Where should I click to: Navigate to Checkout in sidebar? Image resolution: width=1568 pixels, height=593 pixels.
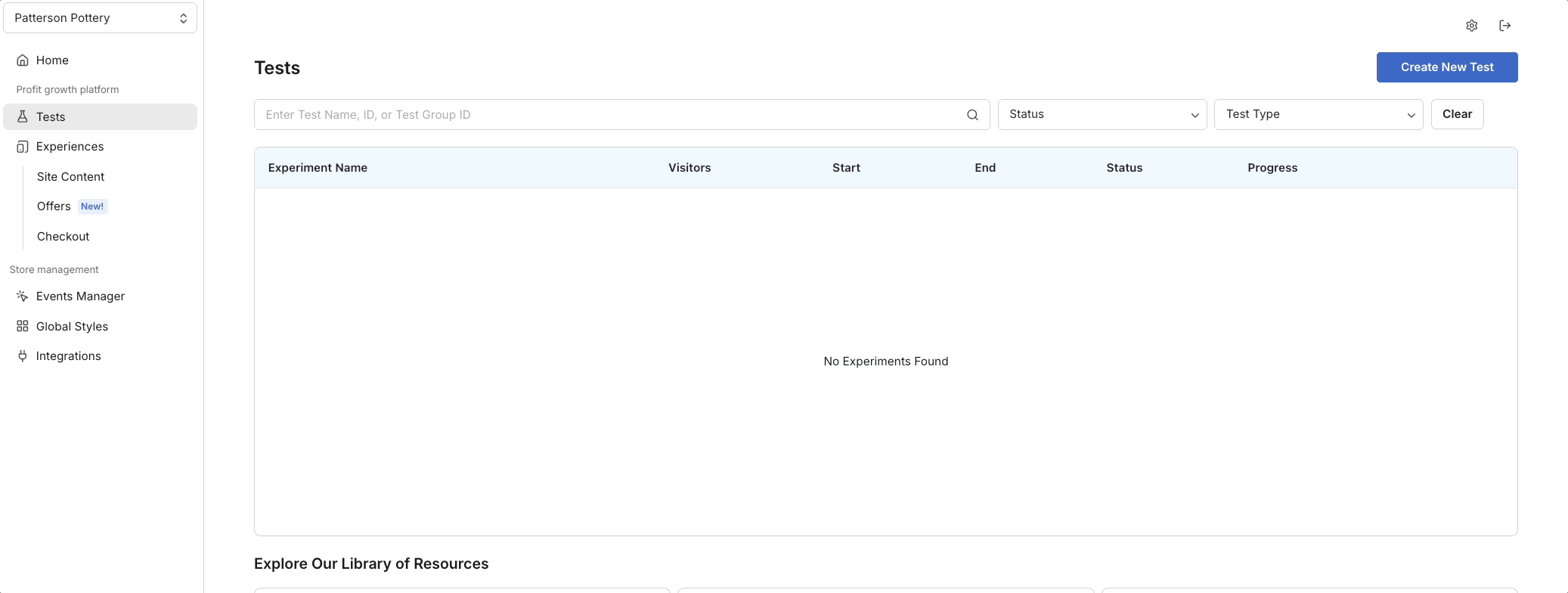(x=63, y=237)
